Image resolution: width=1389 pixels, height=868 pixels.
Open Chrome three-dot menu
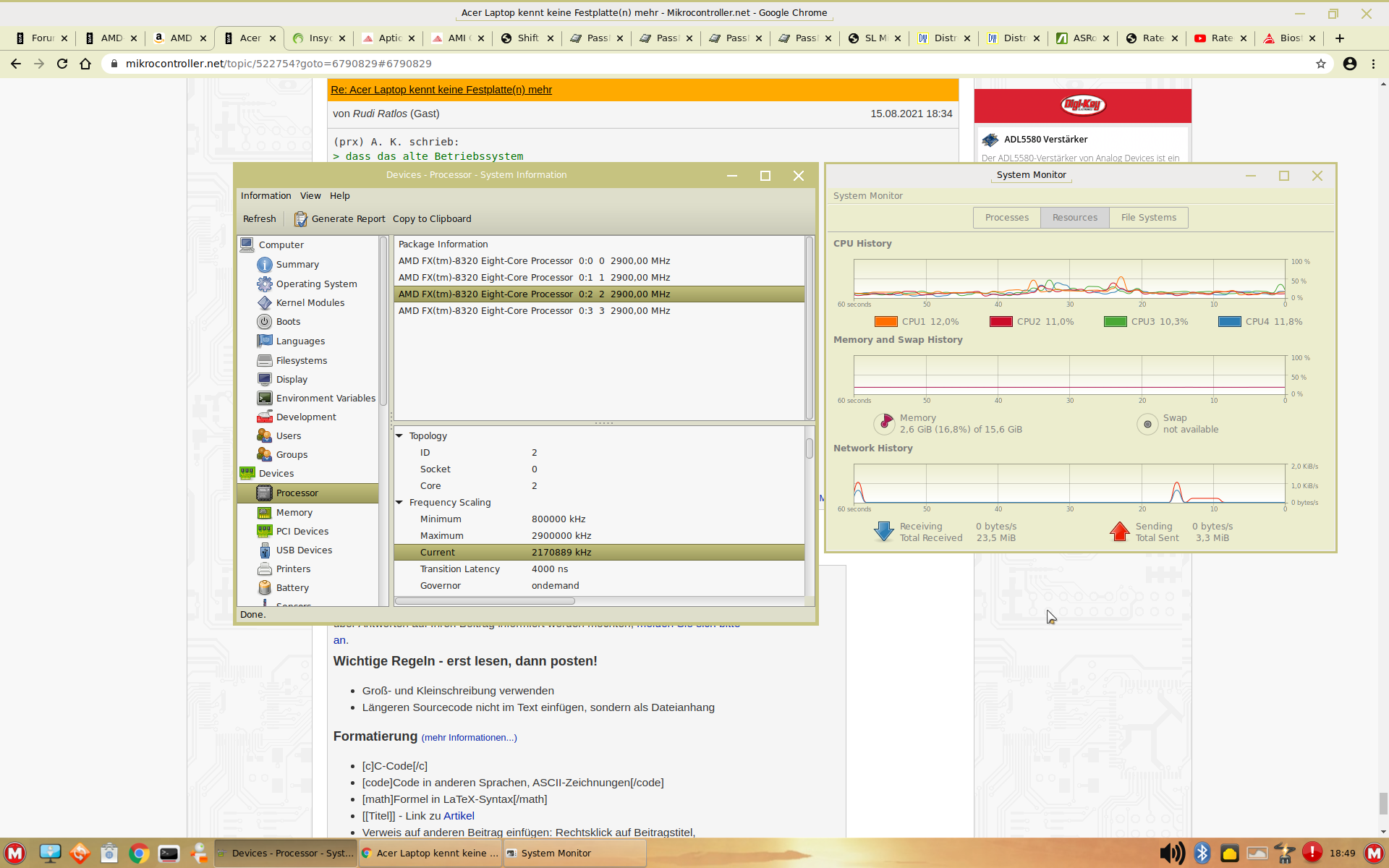click(1374, 64)
